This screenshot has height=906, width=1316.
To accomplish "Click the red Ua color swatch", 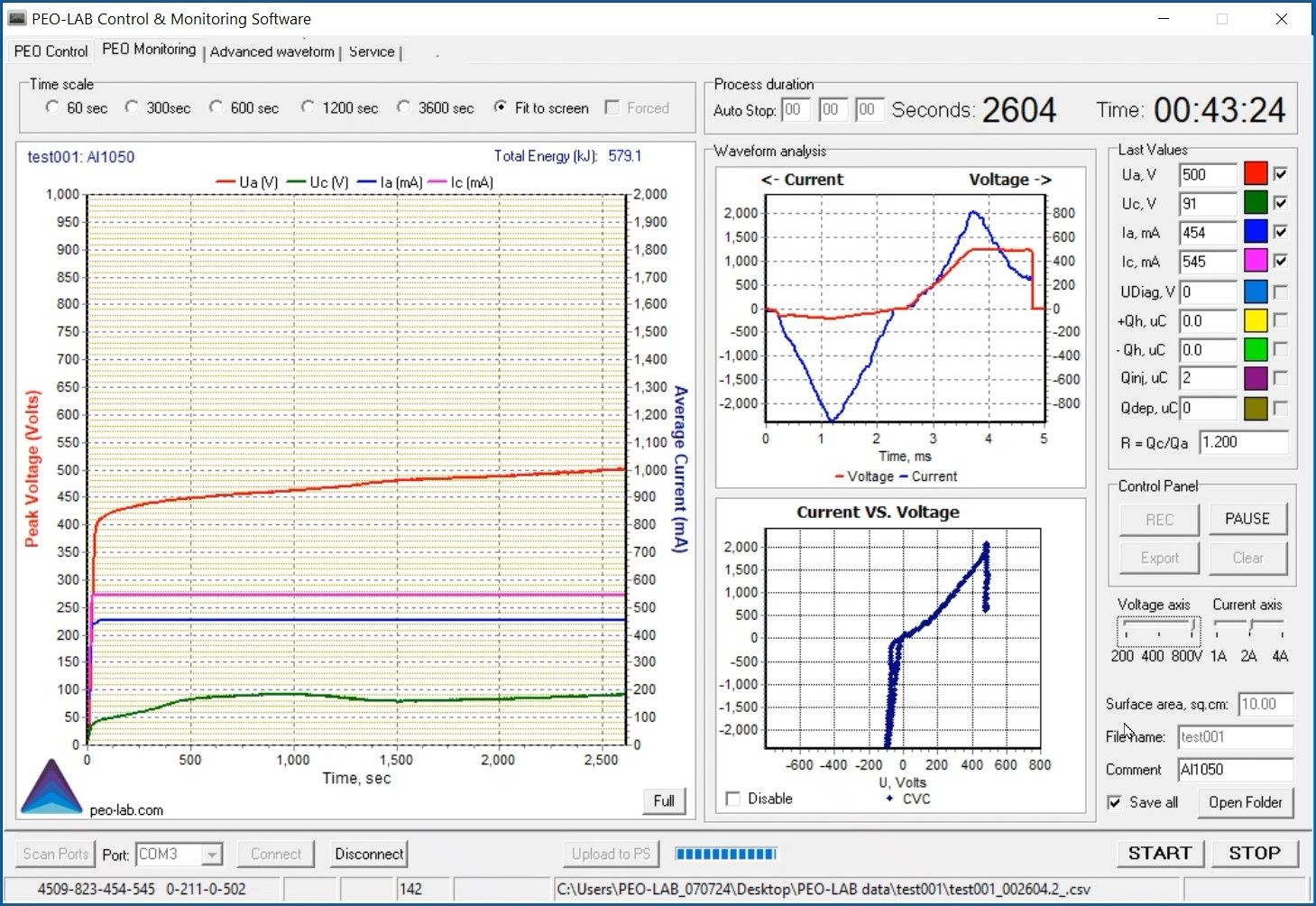I will pos(1255,174).
